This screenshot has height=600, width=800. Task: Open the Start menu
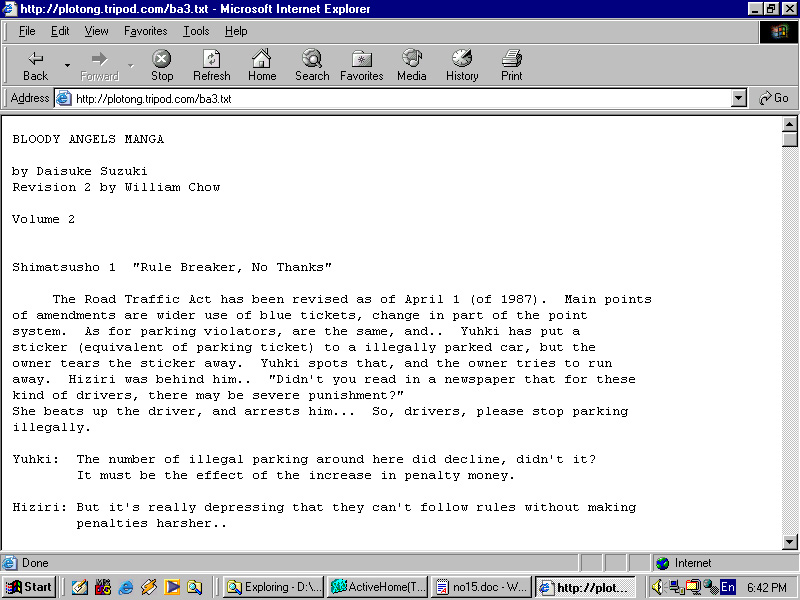[x=29, y=587]
